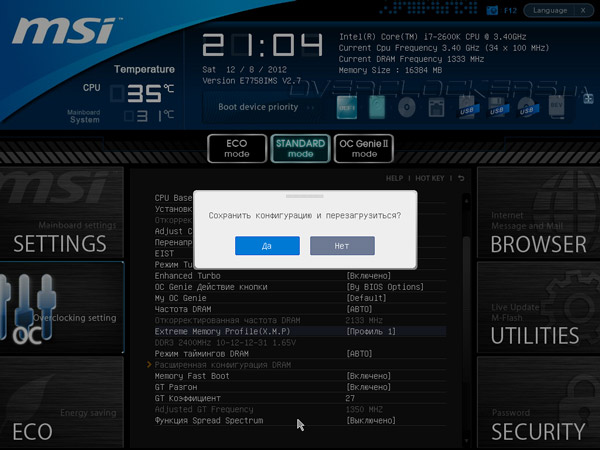Open the Language selector
Screen dimensions: 600x450
(x=550, y=10)
